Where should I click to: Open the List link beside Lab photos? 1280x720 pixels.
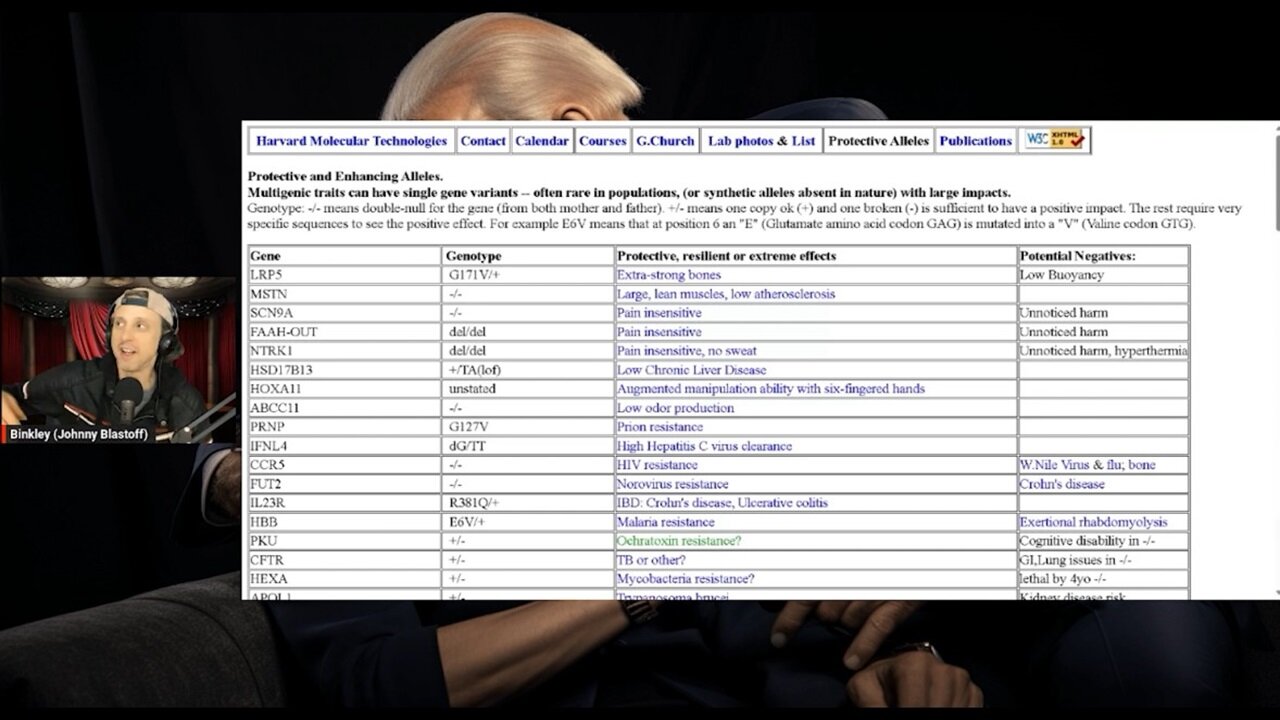click(x=804, y=141)
